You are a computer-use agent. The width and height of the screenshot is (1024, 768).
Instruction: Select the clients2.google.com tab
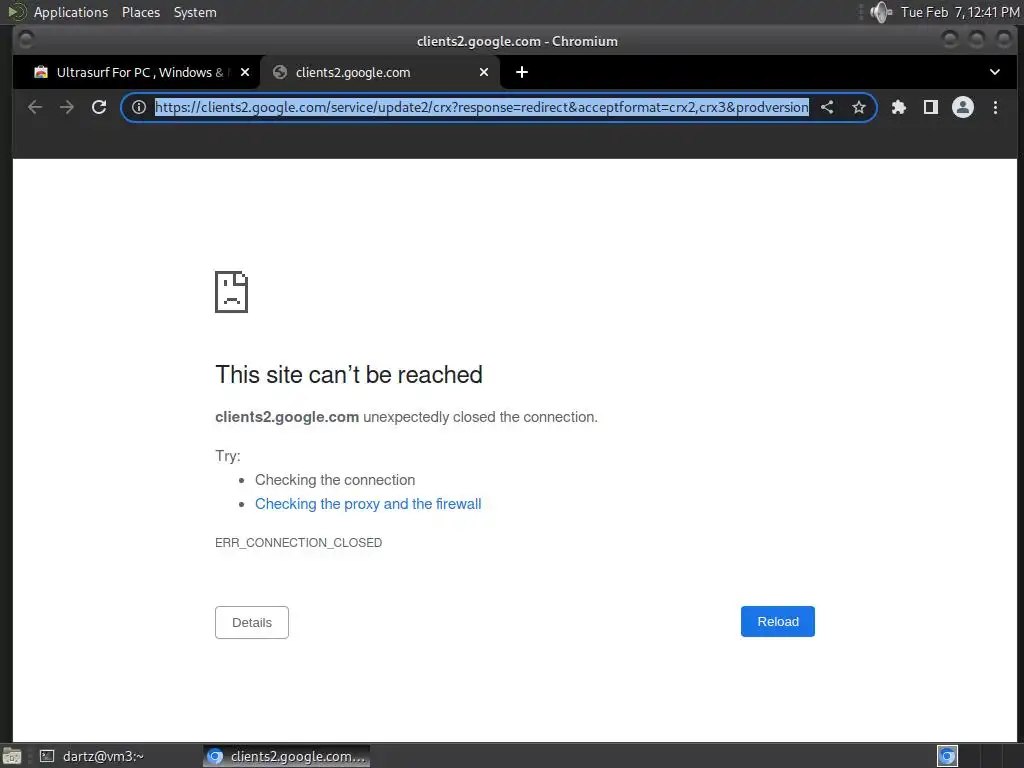(380, 72)
